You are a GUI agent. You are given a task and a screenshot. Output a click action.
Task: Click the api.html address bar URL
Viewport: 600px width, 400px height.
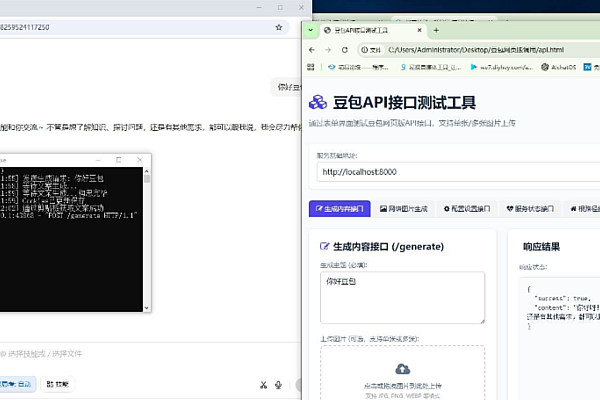tap(476, 50)
